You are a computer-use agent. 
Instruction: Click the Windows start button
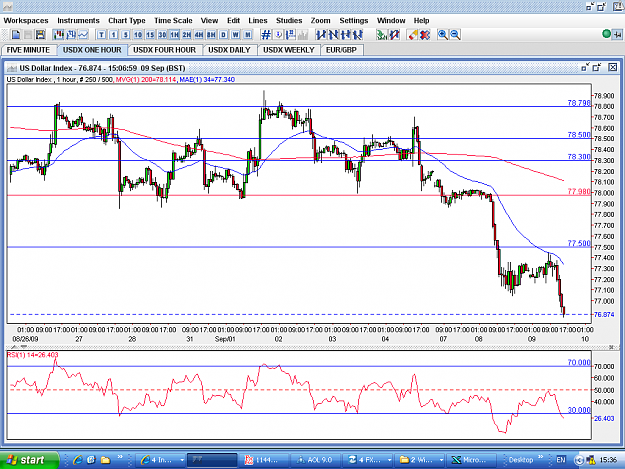pyautogui.click(x=29, y=460)
